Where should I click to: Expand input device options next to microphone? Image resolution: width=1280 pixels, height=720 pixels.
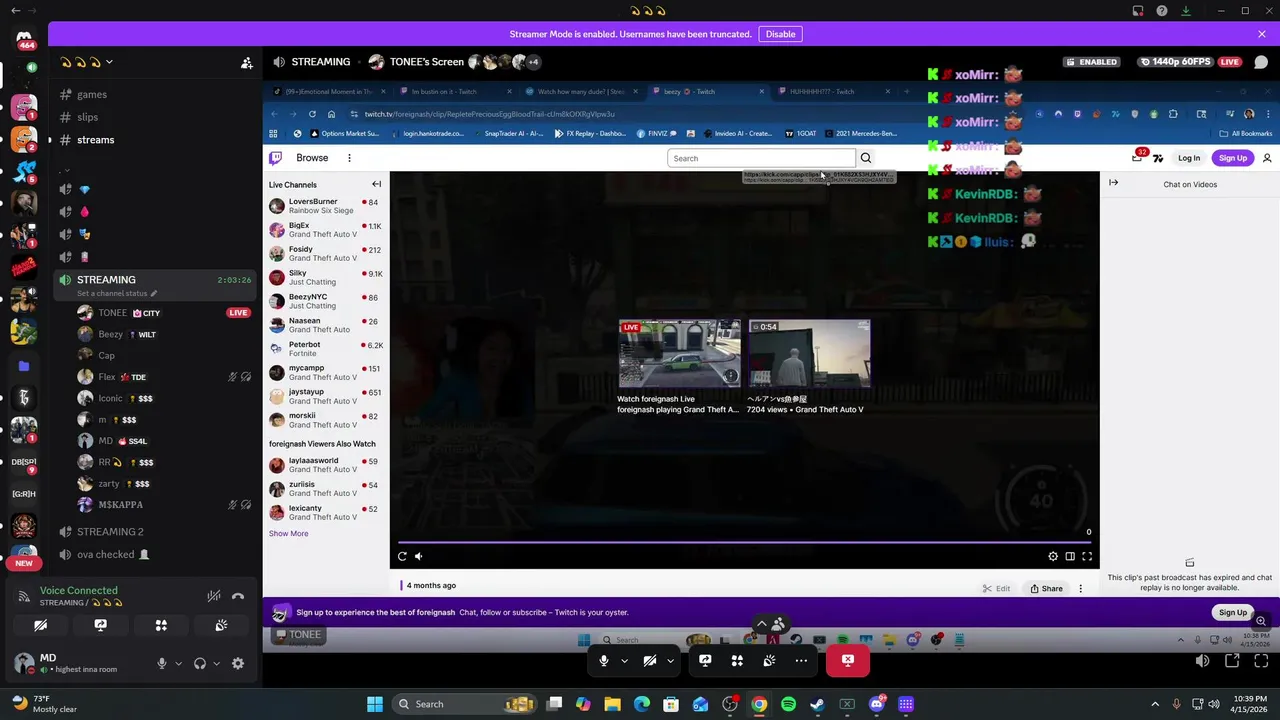(178, 663)
